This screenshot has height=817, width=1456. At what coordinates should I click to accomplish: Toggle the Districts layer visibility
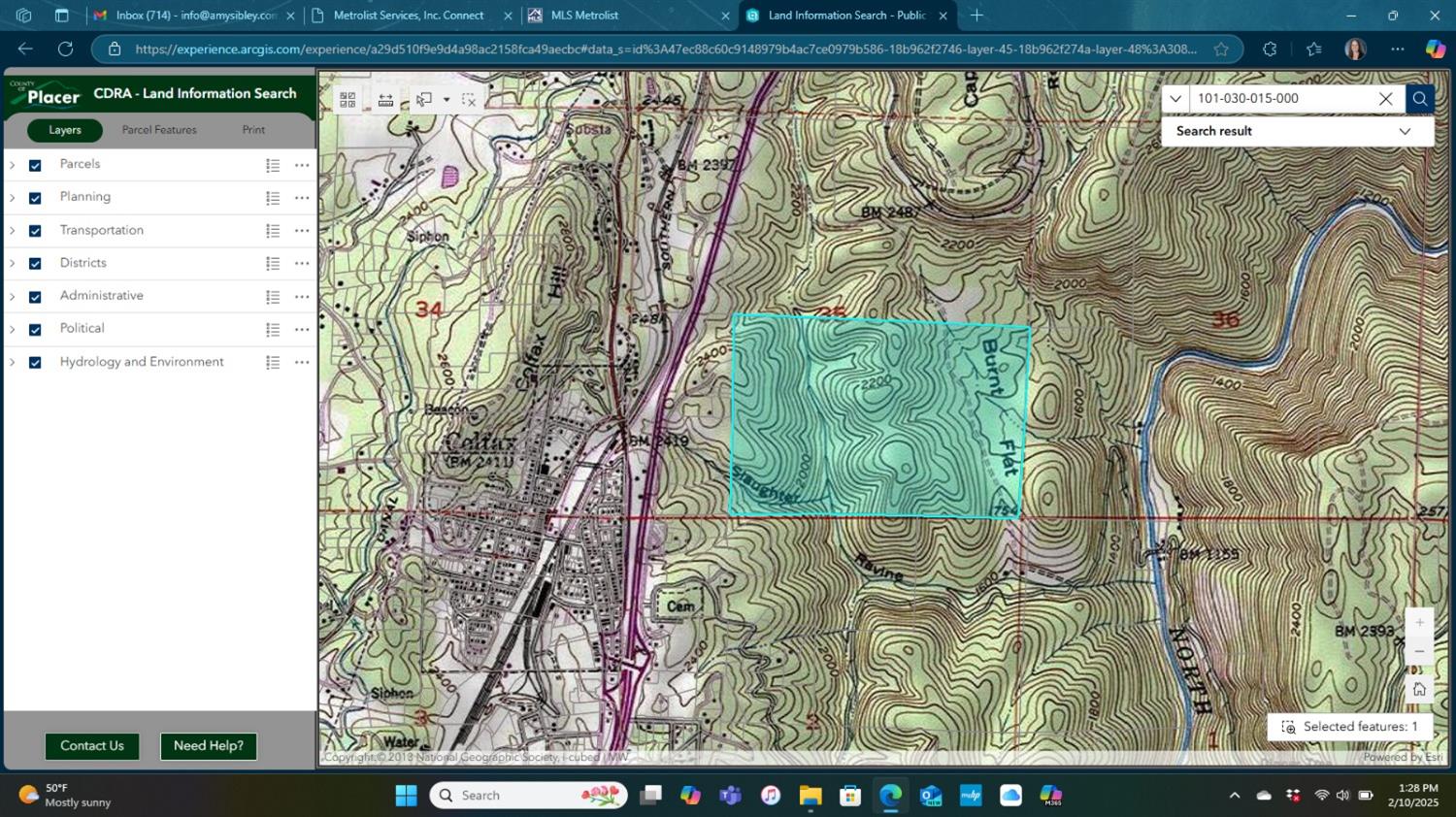point(35,264)
